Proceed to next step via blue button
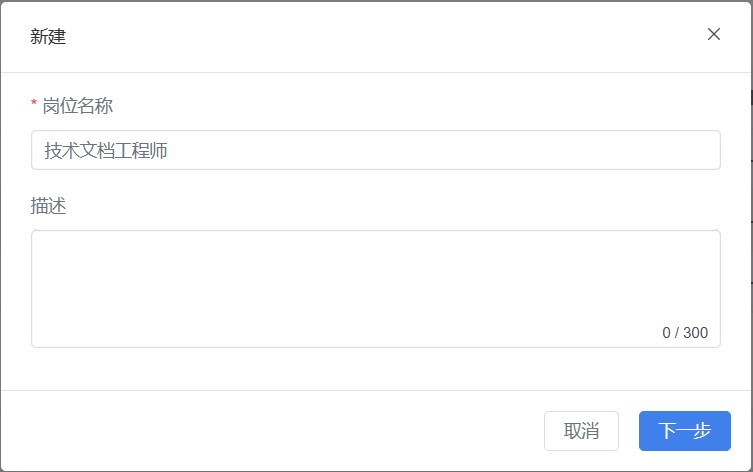Screen dimensions: 753x472 684,431
